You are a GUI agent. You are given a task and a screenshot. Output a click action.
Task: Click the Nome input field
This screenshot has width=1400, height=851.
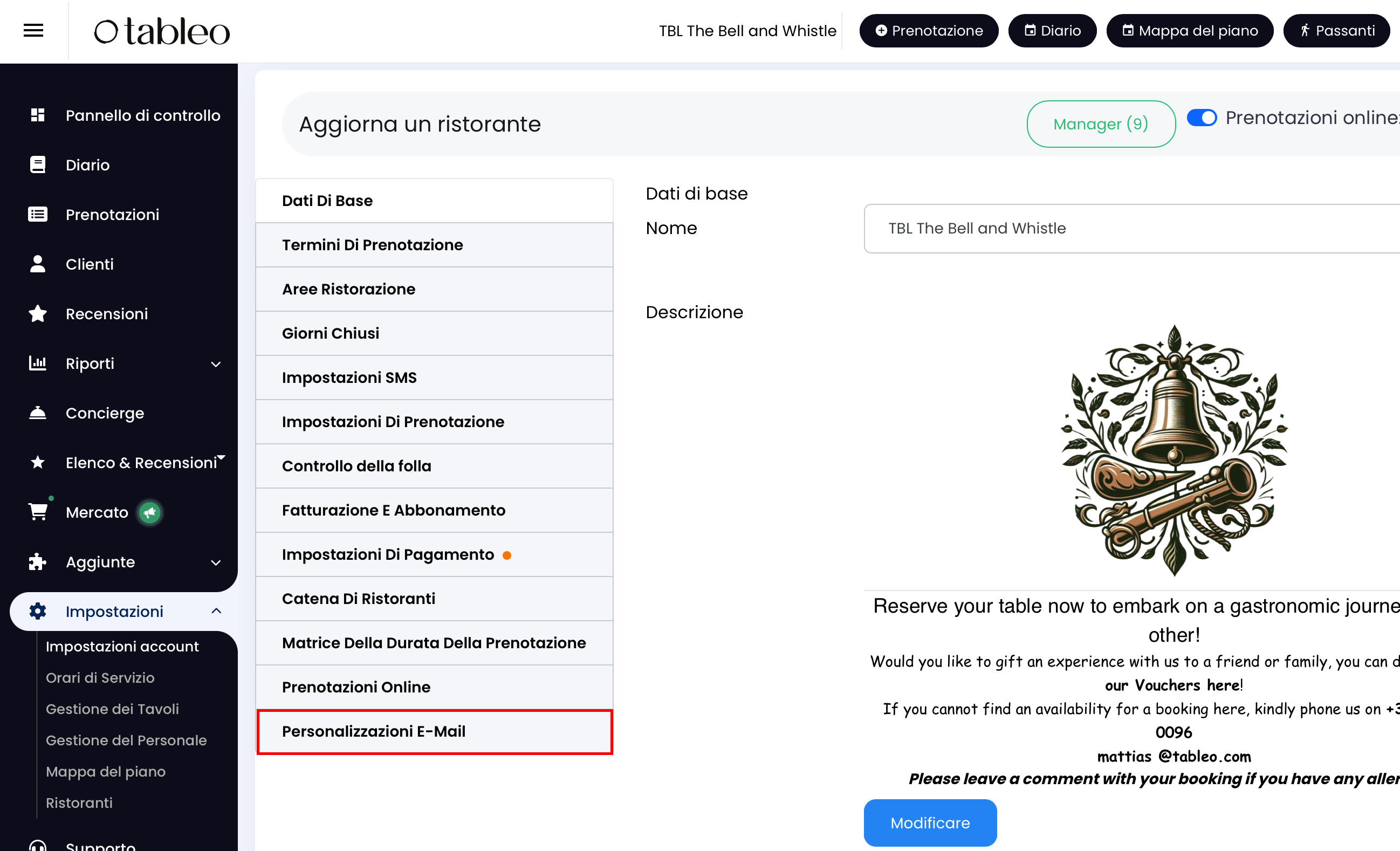(1131, 228)
